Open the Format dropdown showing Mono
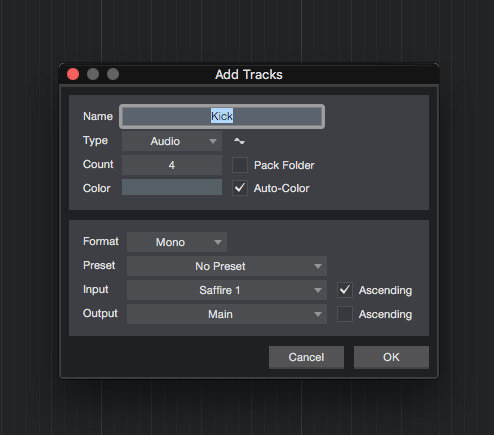This screenshot has height=435, width=494. [177, 242]
